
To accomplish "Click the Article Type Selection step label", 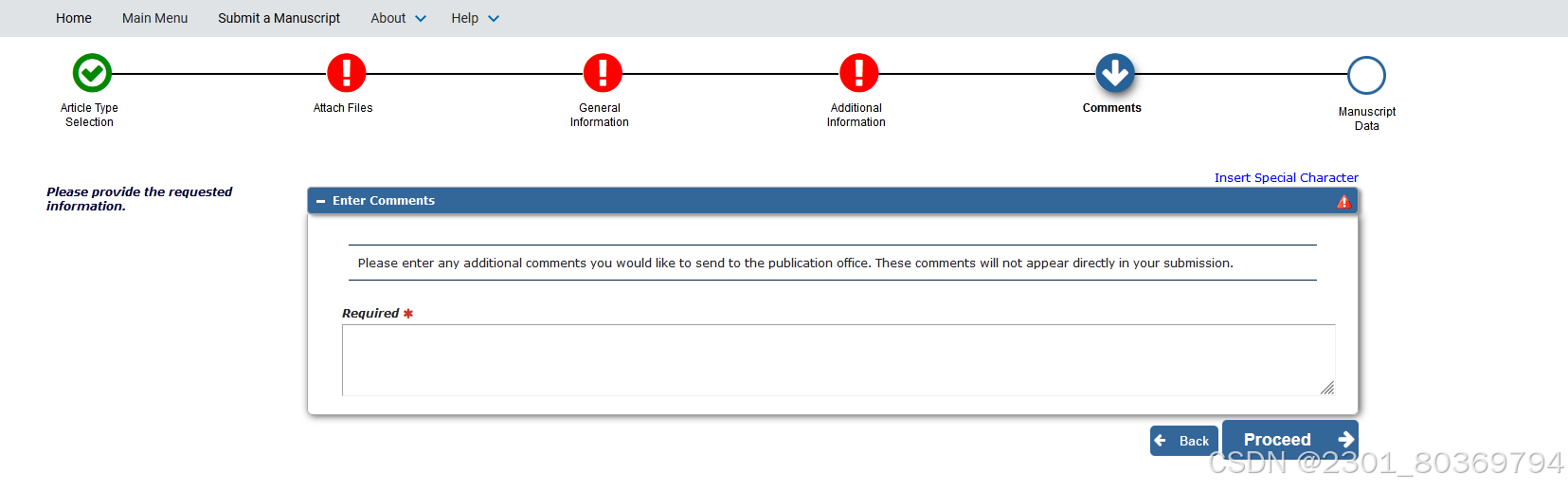I will pyautogui.click(x=89, y=115).
